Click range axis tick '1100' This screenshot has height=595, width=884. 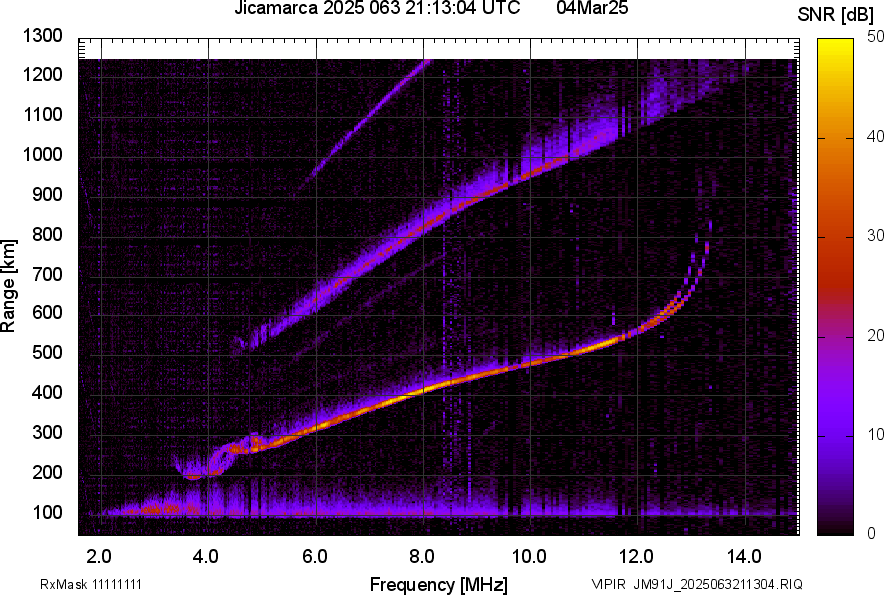pos(43,114)
